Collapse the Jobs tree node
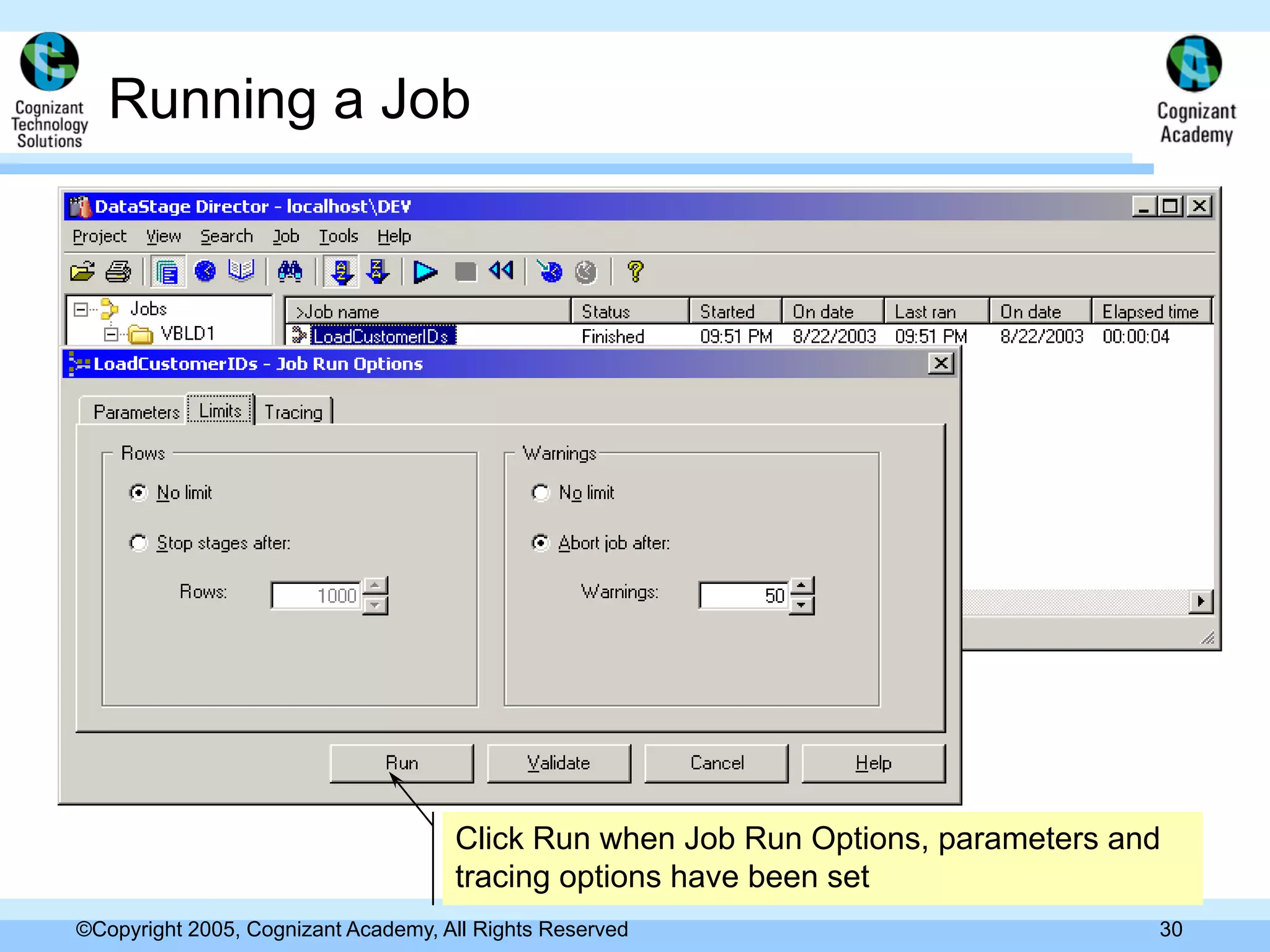 pos(81,309)
